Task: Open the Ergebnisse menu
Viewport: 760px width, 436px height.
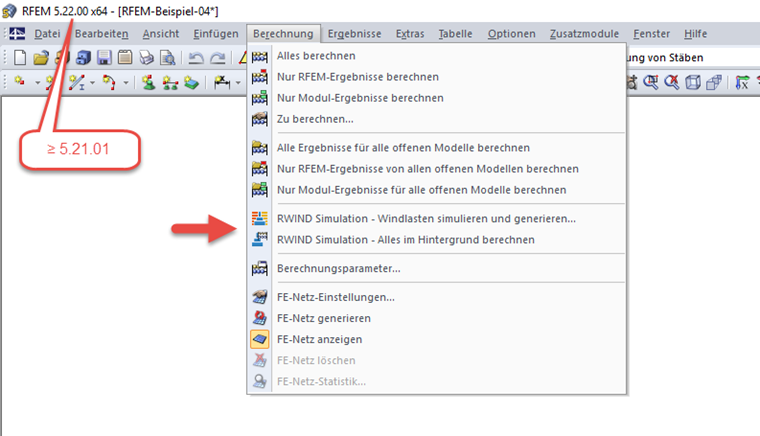Action: [x=355, y=34]
